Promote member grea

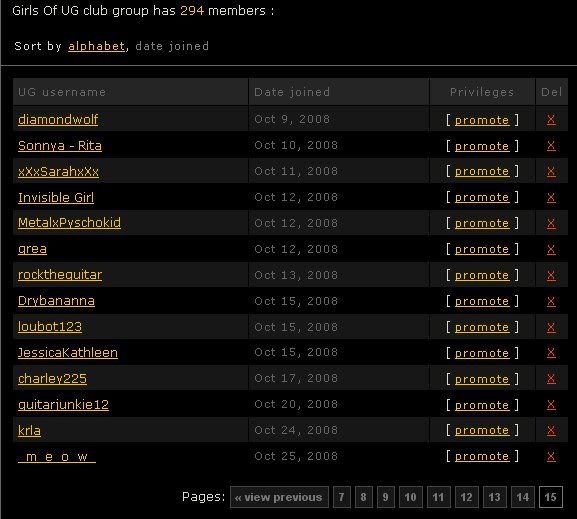click(x=482, y=250)
